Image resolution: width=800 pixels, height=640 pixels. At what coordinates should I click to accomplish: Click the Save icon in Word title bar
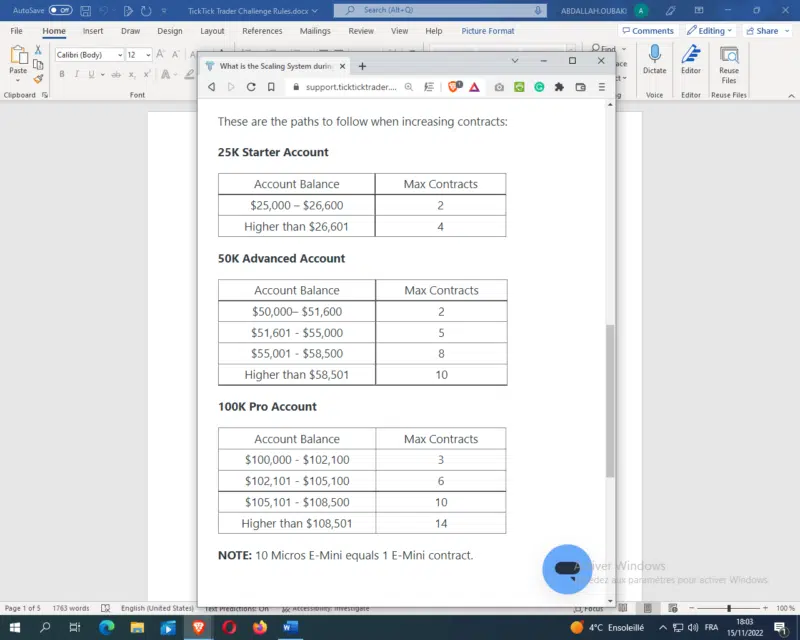[86, 11]
